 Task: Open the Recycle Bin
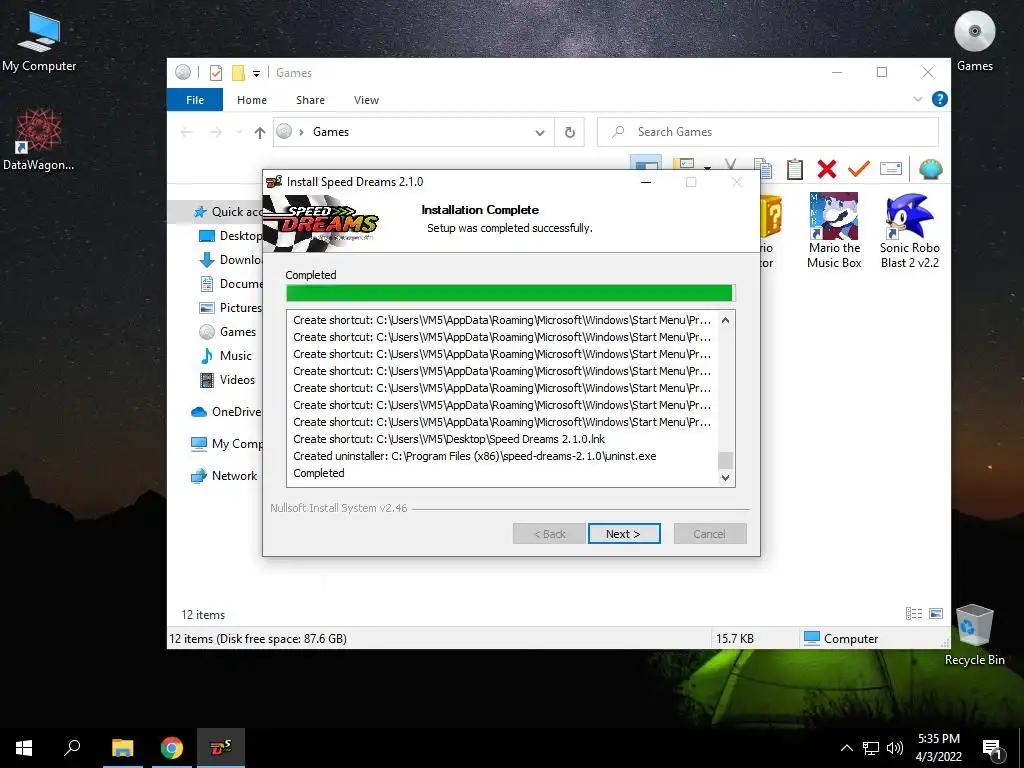pyautogui.click(x=974, y=634)
